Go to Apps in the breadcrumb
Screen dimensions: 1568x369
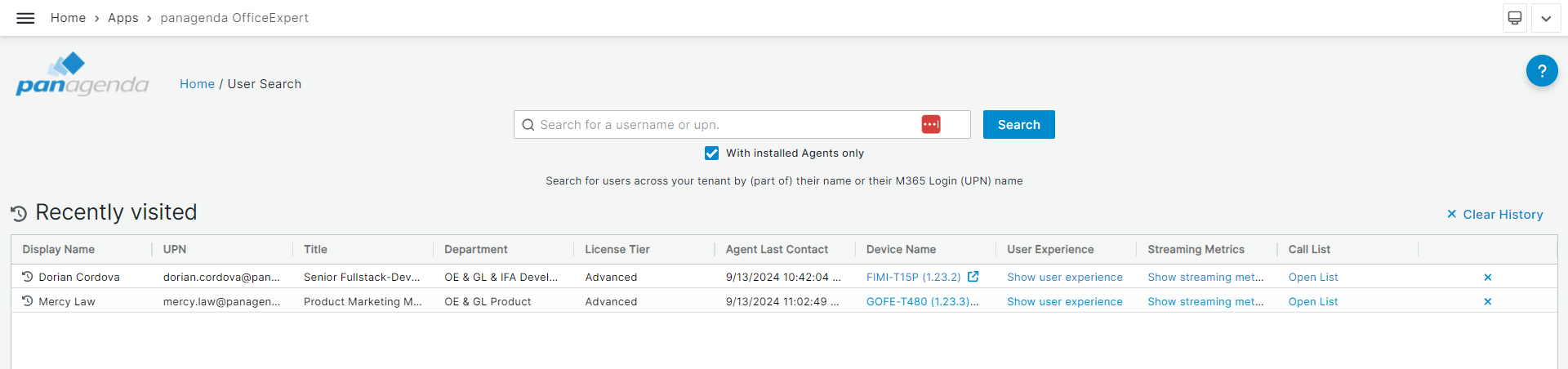[x=123, y=18]
